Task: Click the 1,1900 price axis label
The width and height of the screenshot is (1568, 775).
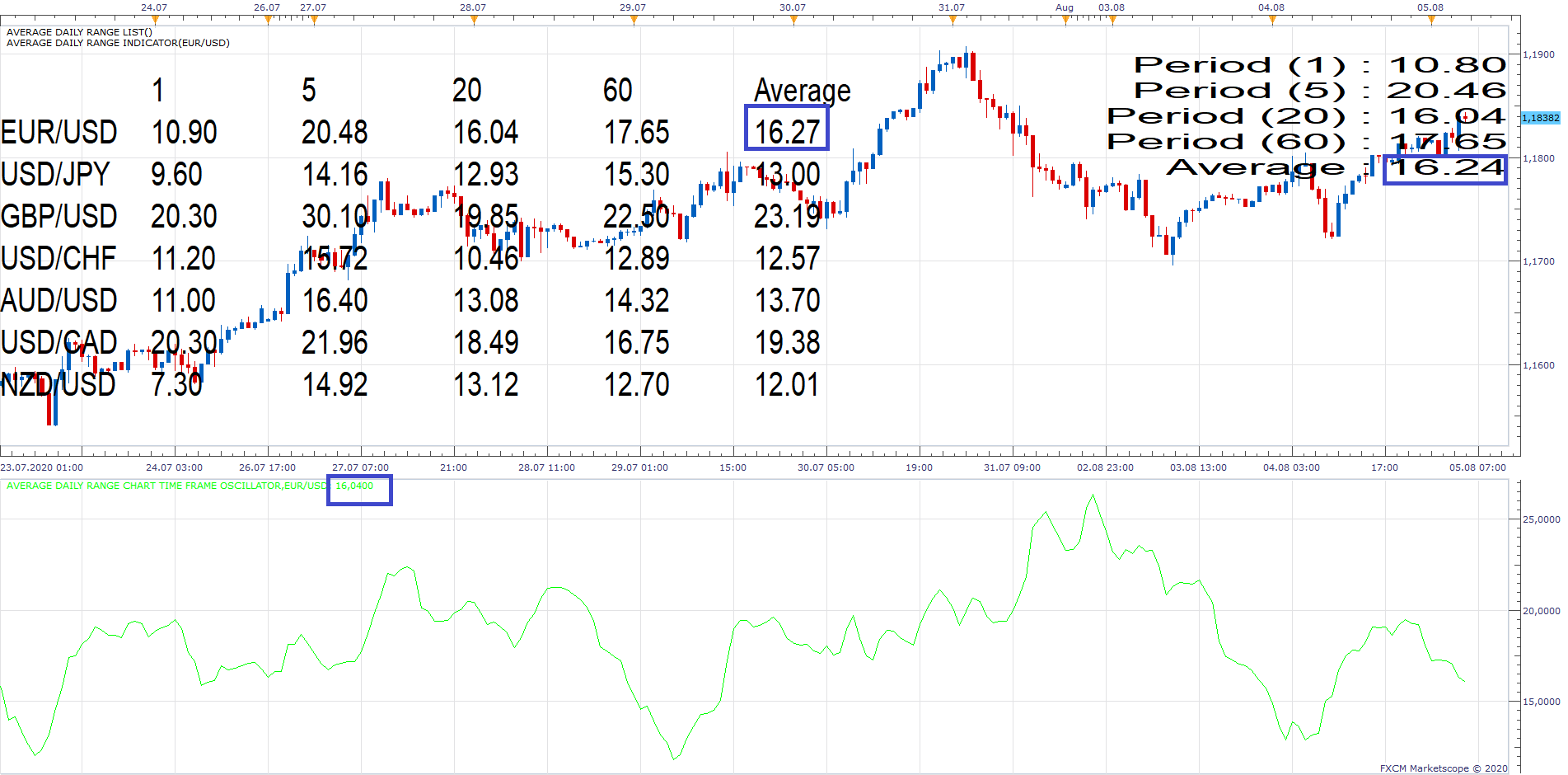Action: pyautogui.click(x=1539, y=54)
